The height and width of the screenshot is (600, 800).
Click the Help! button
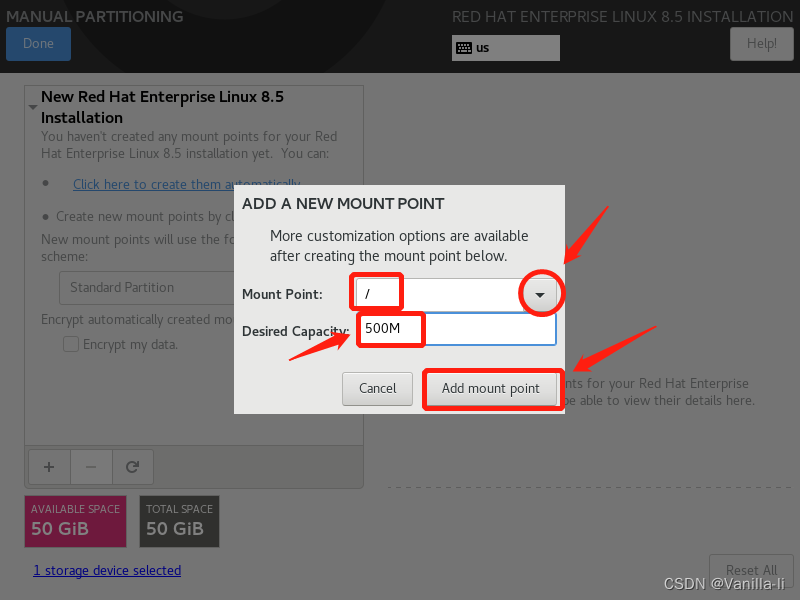click(x=761, y=44)
